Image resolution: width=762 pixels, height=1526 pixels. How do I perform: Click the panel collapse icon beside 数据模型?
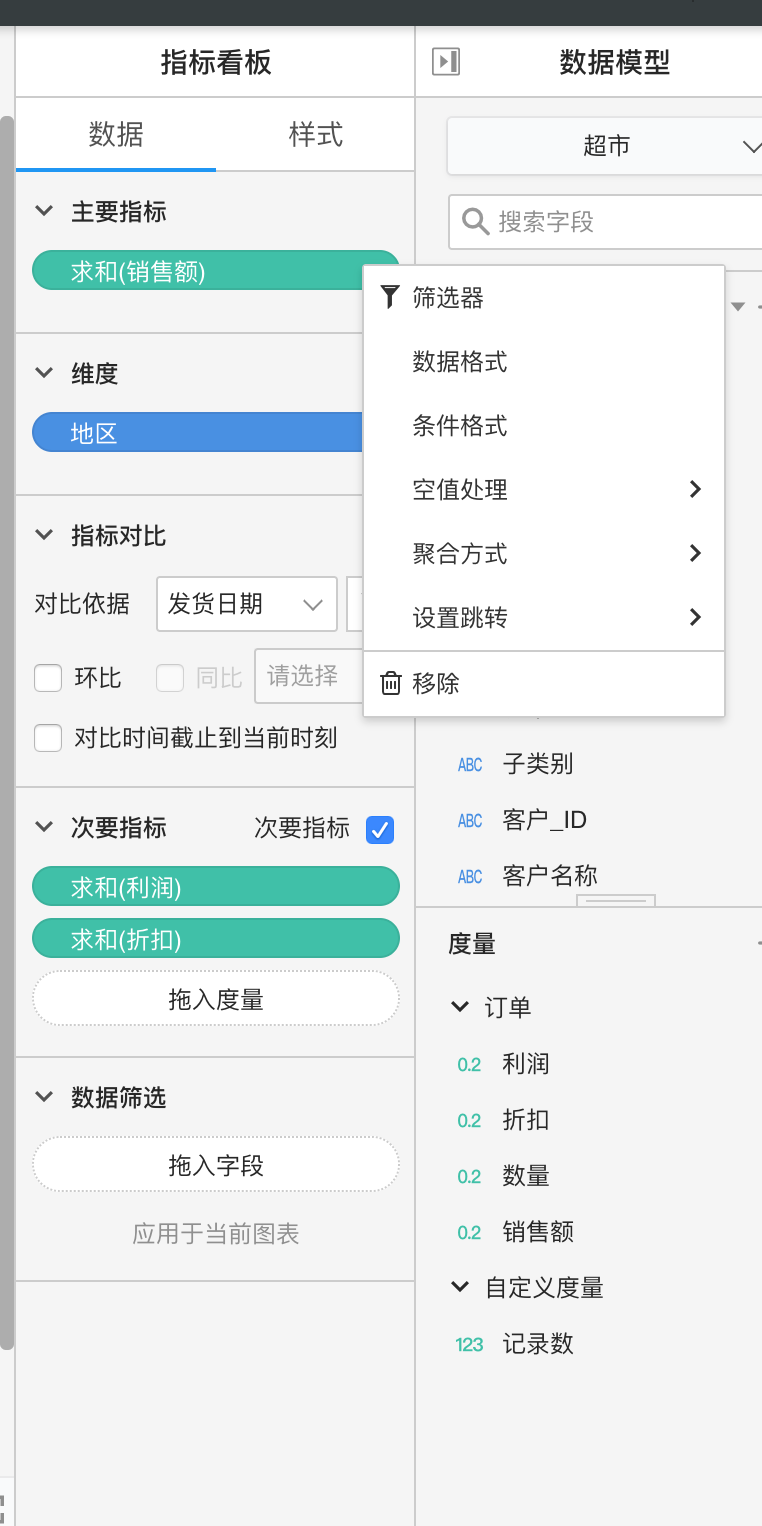[x=446, y=62]
